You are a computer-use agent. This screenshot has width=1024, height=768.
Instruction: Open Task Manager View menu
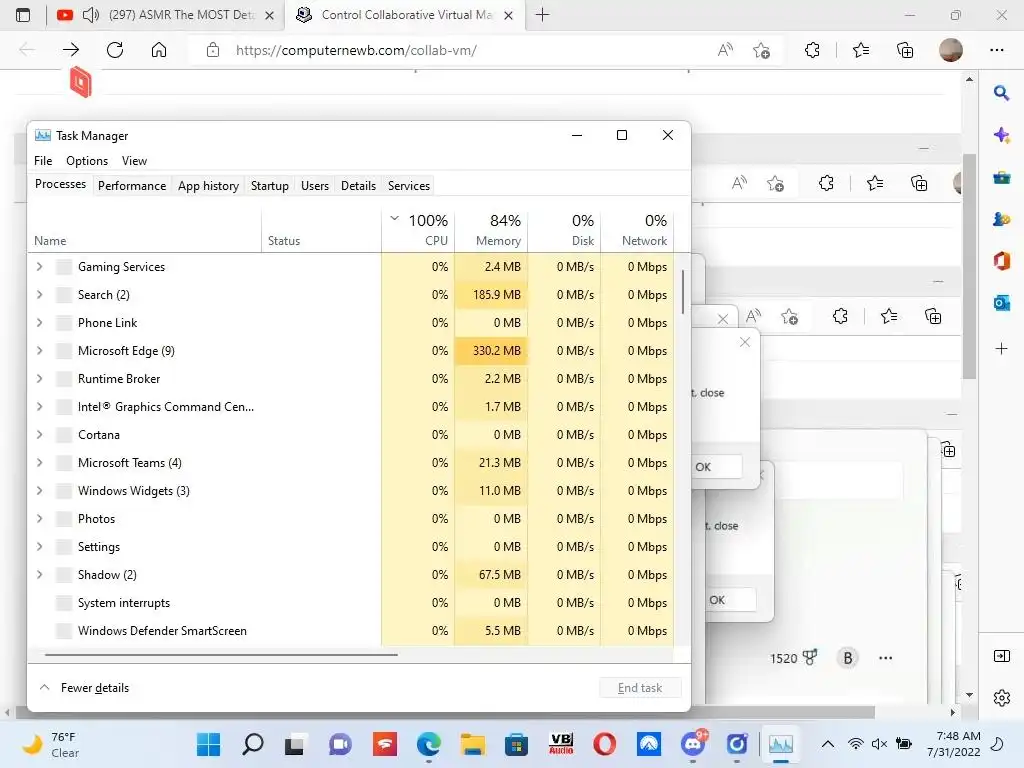[x=135, y=161]
